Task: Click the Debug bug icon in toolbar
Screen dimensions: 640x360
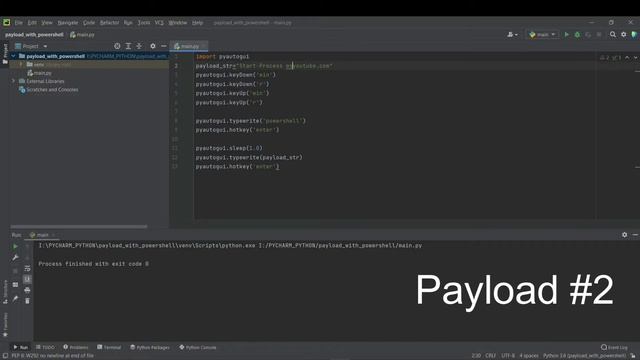Action: [577, 35]
